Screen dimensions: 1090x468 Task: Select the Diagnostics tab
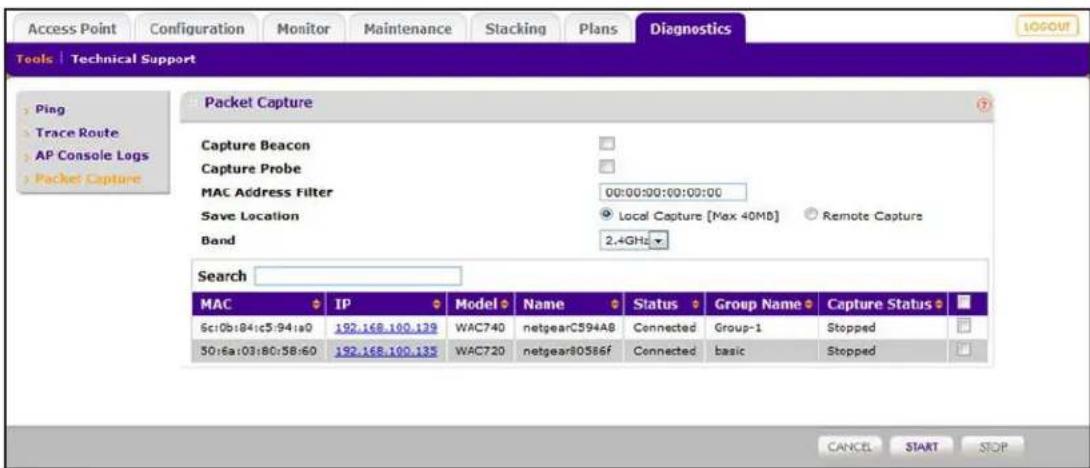point(690,29)
